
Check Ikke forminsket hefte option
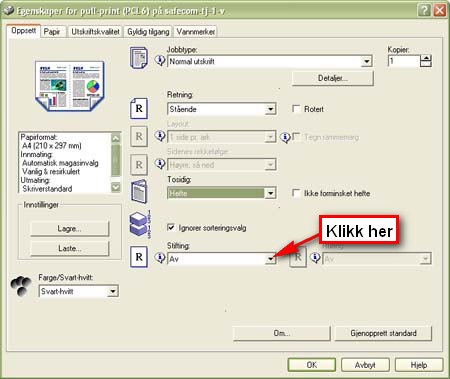click(296, 193)
